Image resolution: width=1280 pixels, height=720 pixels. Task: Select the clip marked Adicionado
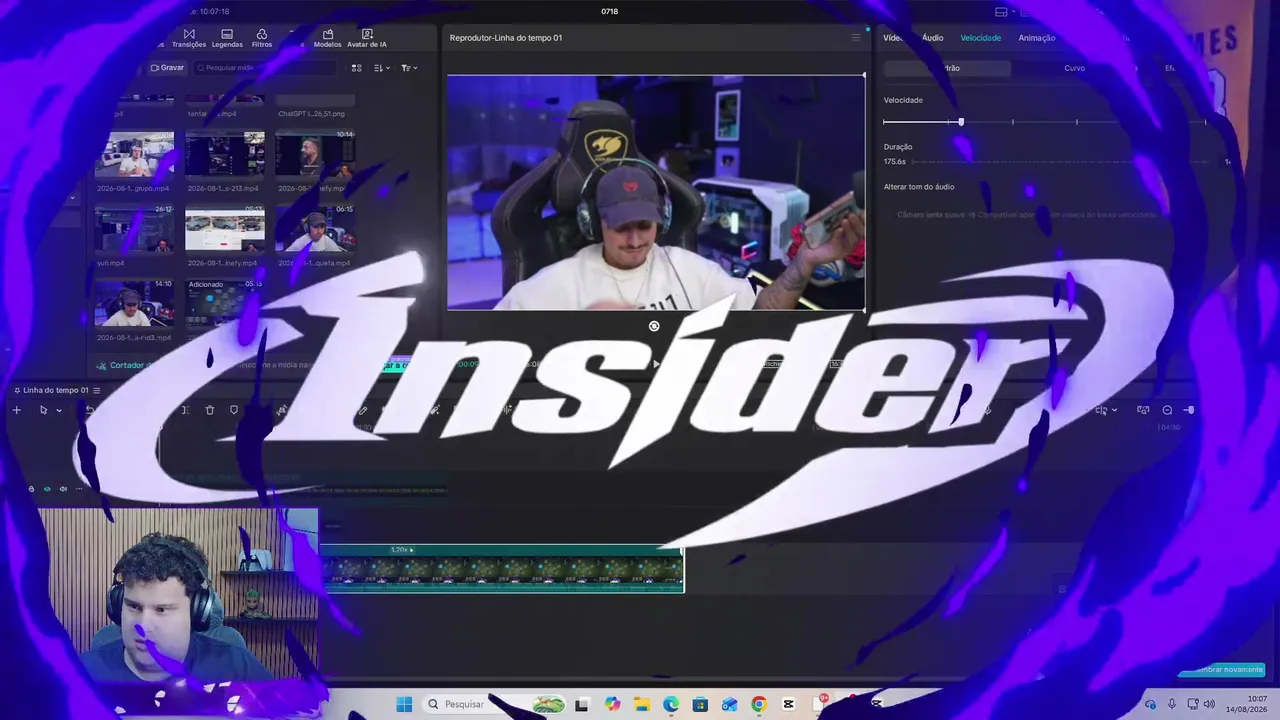click(225, 304)
